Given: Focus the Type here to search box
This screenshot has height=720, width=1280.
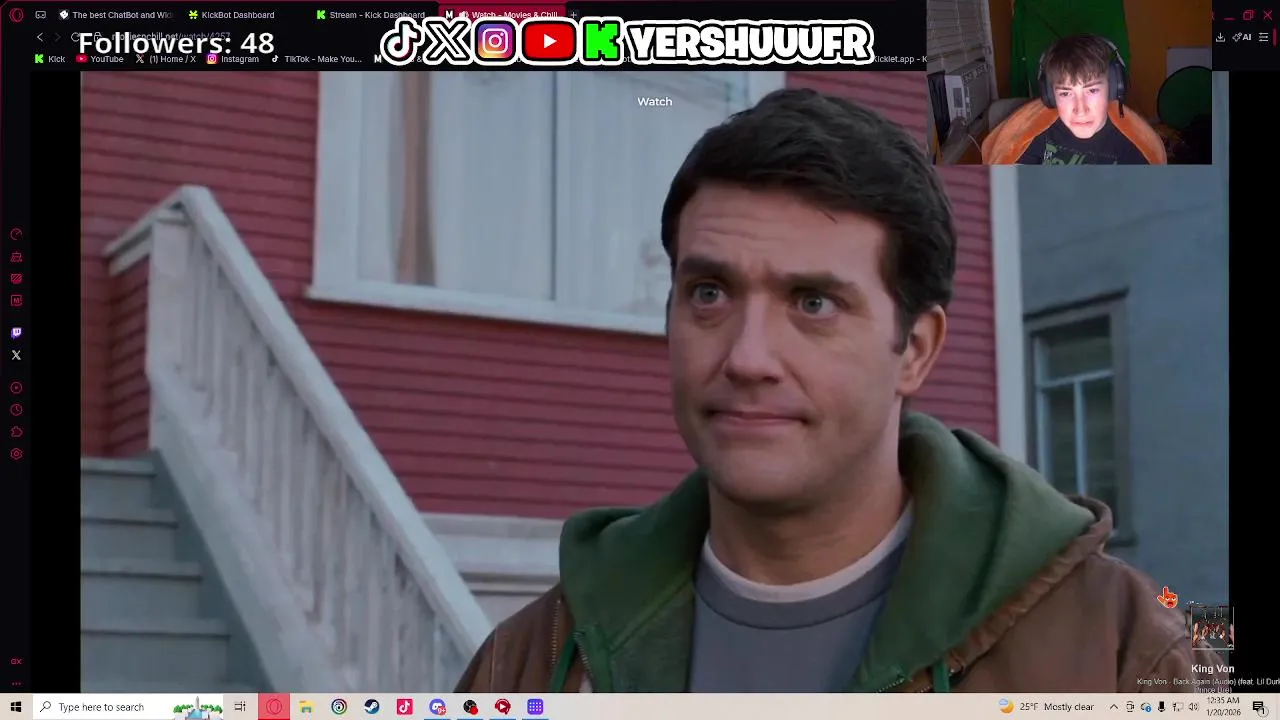Looking at the screenshot, I should pos(127,707).
